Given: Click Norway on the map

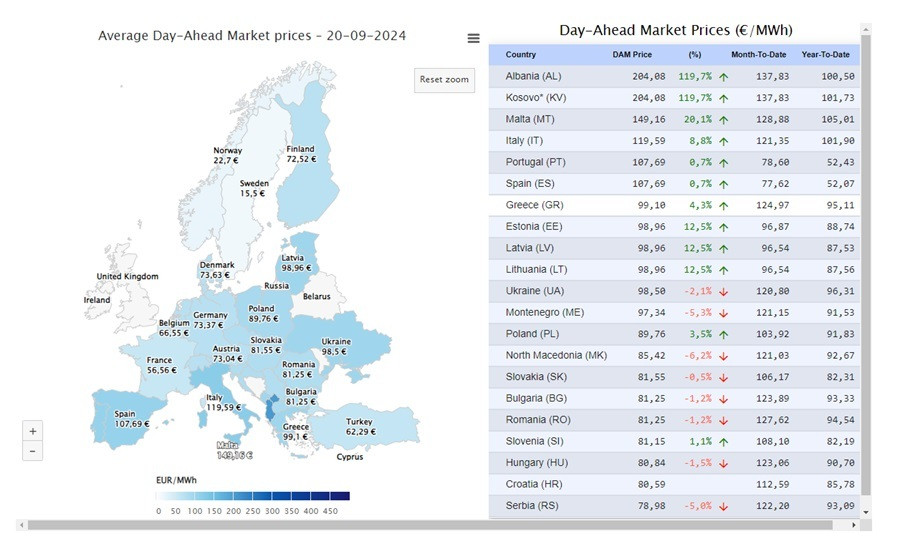Looking at the screenshot, I should pos(227,156).
